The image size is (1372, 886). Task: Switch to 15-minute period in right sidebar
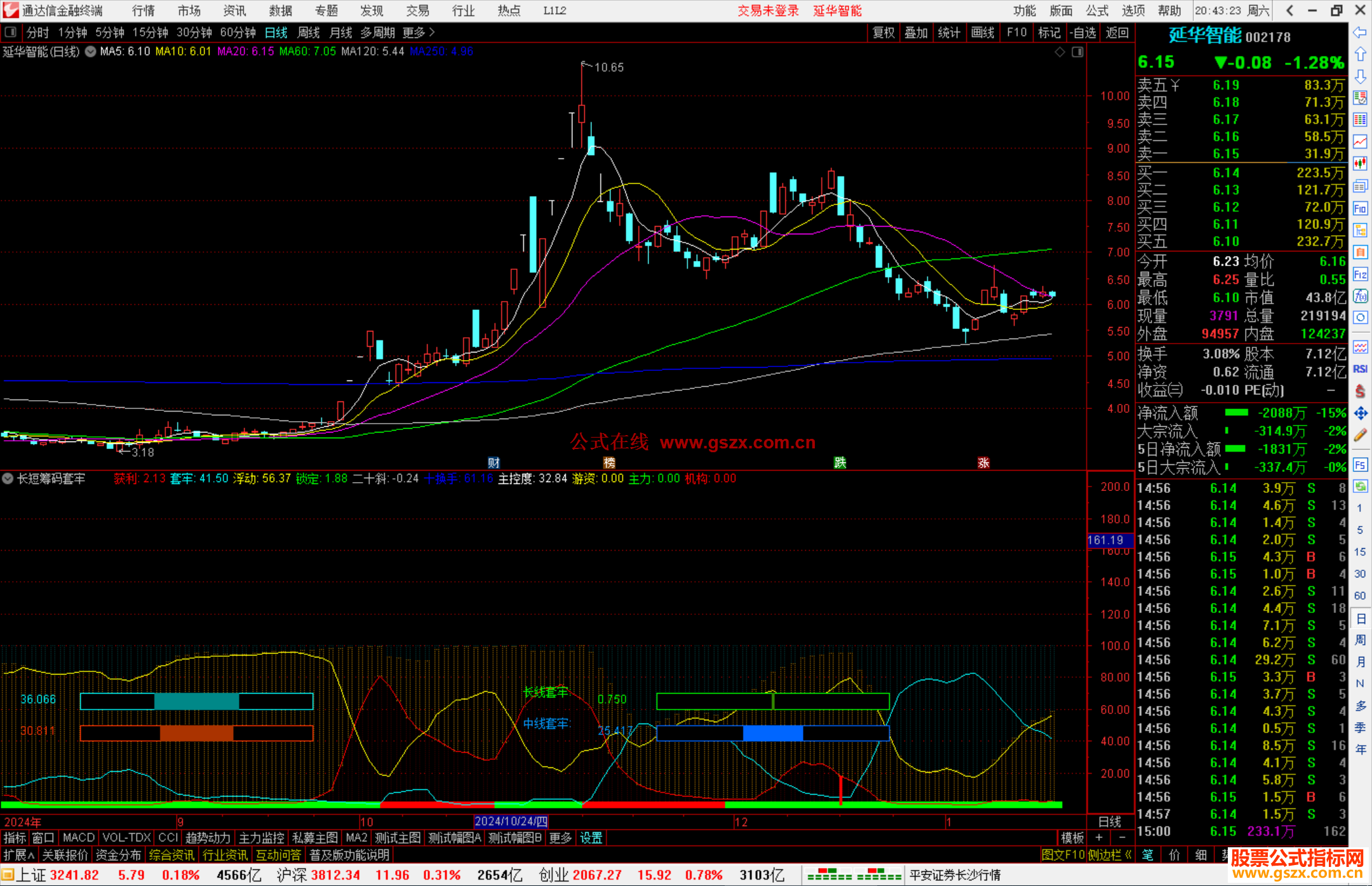[x=1360, y=552]
